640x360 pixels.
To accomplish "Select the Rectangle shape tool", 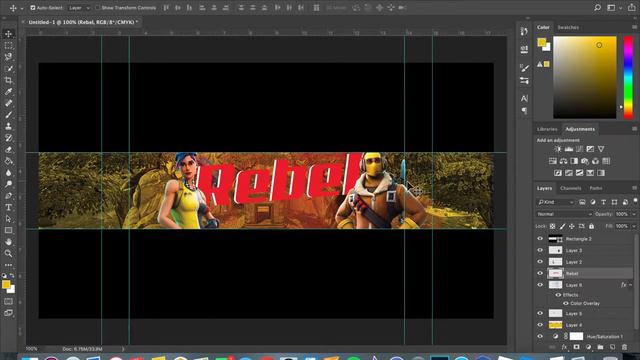I will (x=8, y=230).
